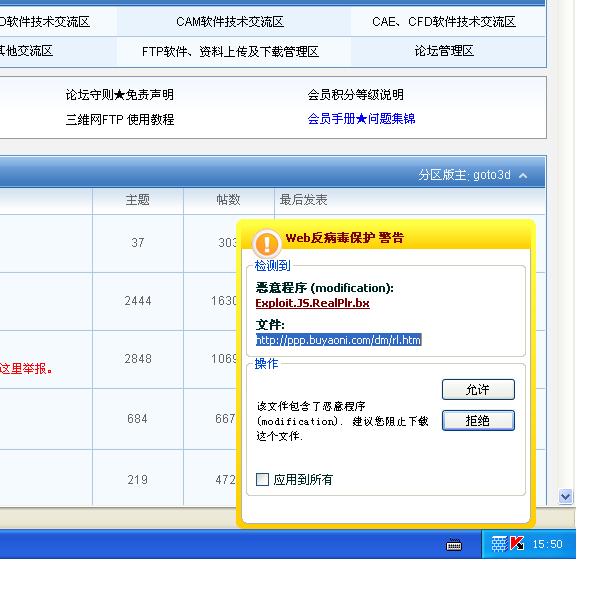Image resolution: width=600 pixels, height=600 pixels.
Task: Collapse the goto3d forum section
Action: tap(523, 176)
